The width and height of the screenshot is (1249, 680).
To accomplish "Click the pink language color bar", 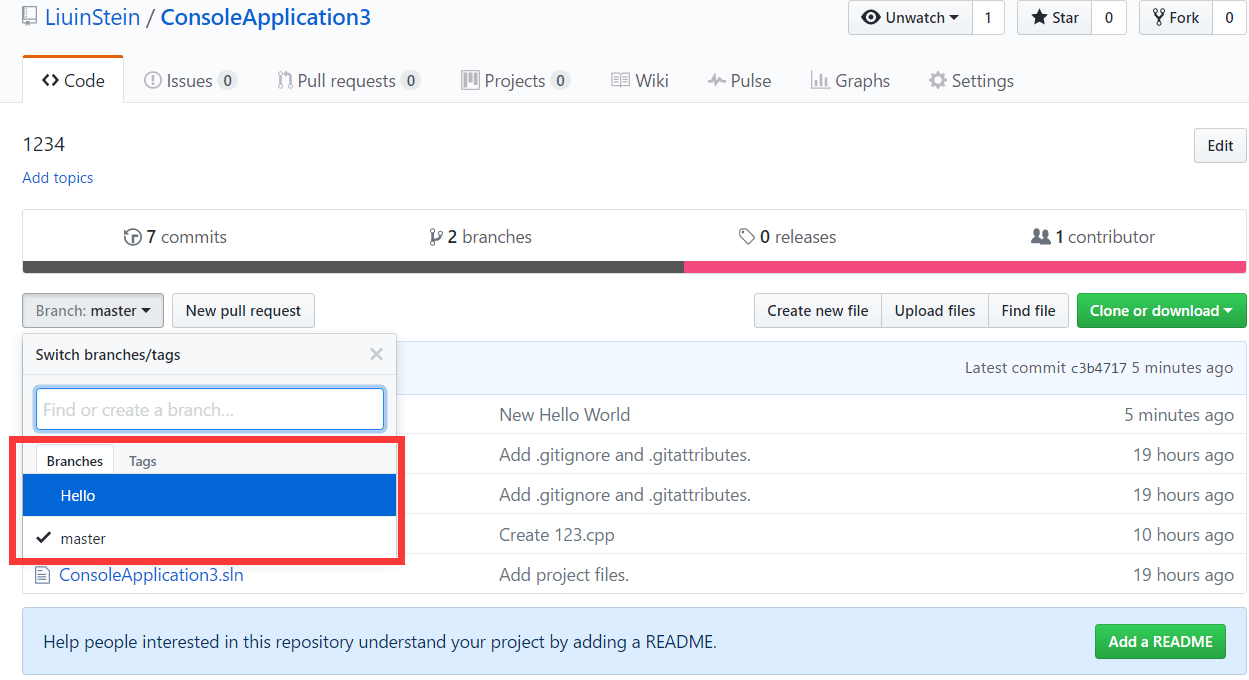I will (x=964, y=267).
